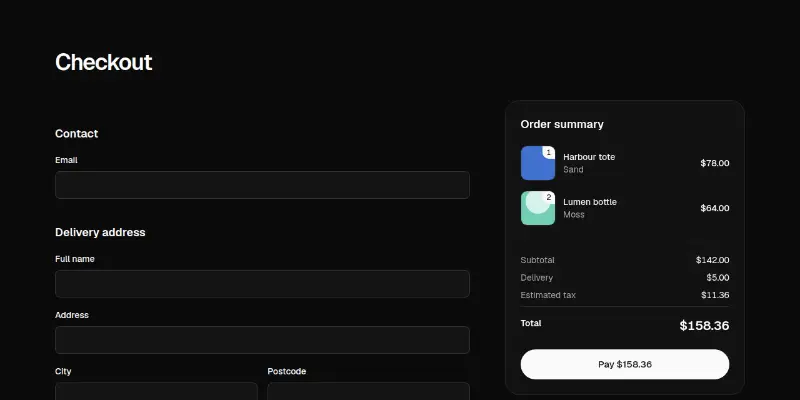This screenshot has width=800, height=400.
Task: Click the Email input field
Action: point(262,185)
